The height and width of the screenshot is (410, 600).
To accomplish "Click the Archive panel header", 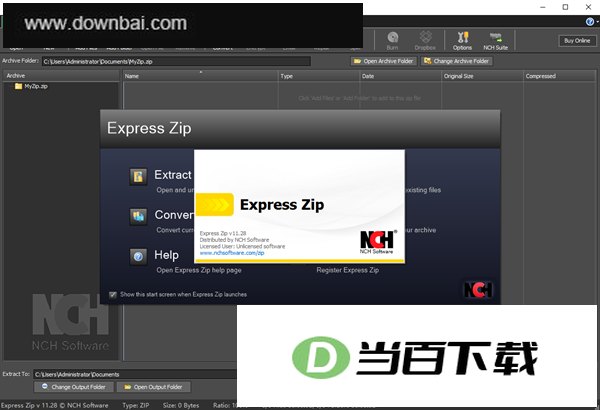I will pos(61,76).
